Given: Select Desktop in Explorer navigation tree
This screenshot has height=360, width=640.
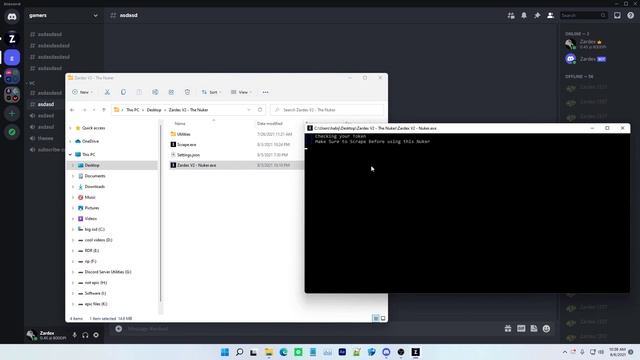Looking at the screenshot, I should (x=92, y=165).
